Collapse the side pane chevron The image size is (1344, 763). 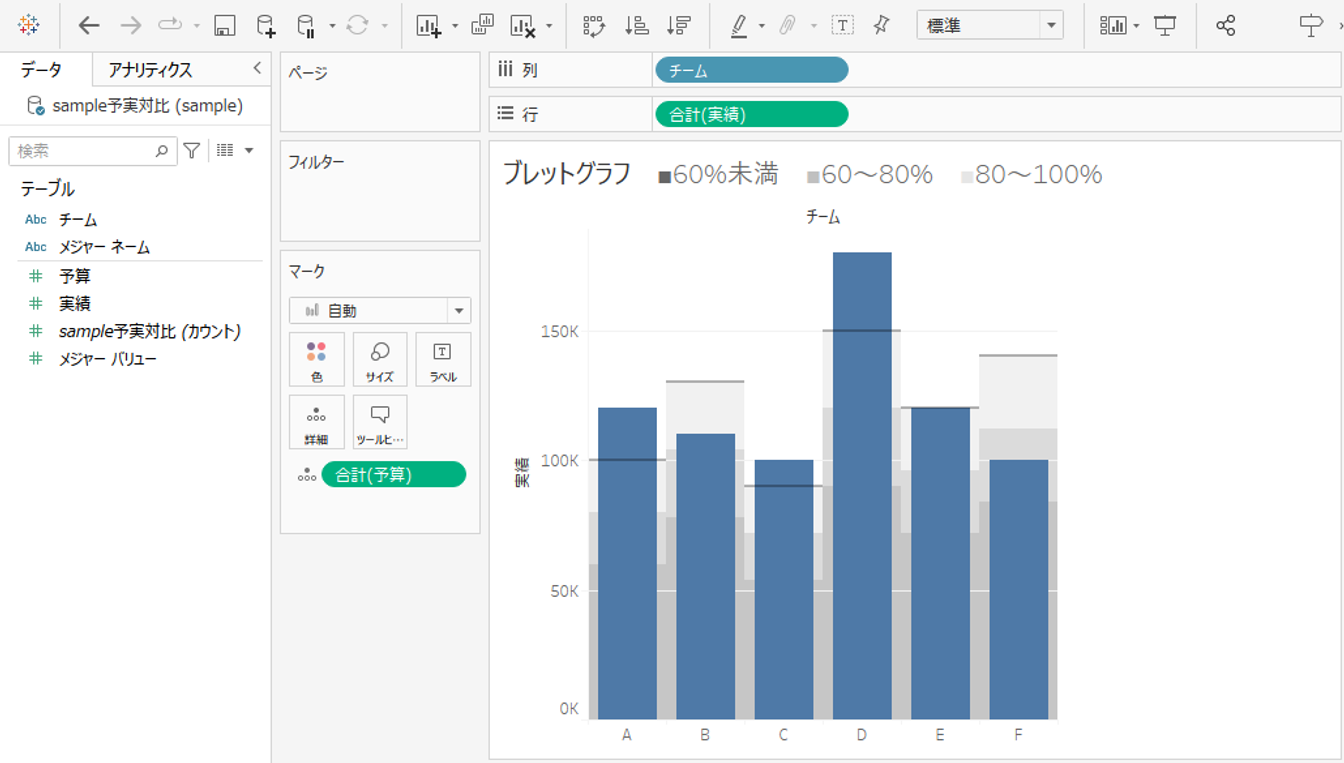(x=257, y=68)
